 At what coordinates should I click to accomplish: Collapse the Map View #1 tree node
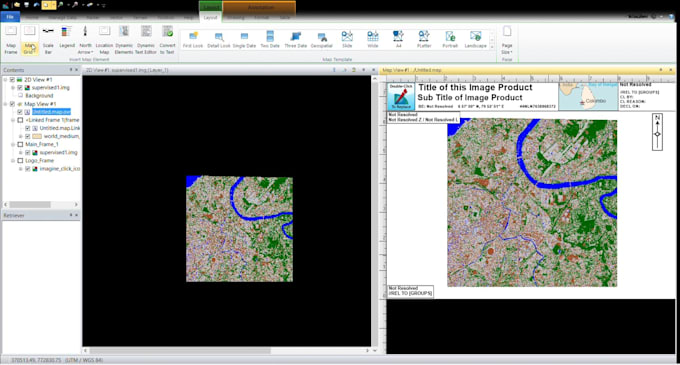pos(5,104)
